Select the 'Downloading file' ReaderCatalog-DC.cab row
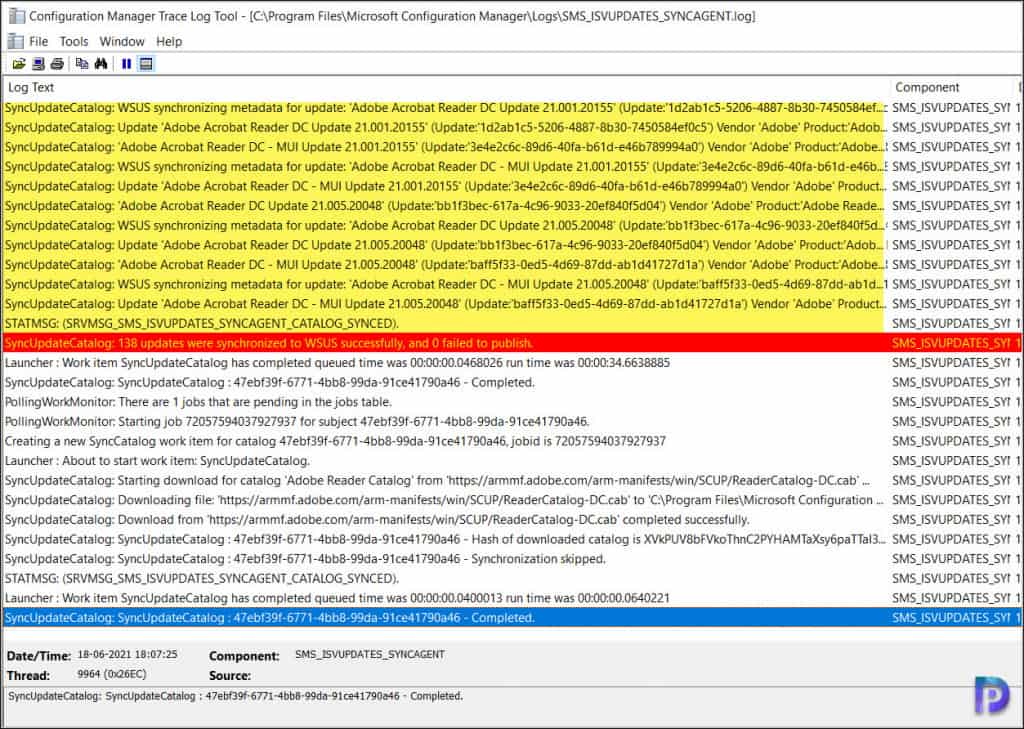The width and height of the screenshot is (1024, 729). (512, 500)
